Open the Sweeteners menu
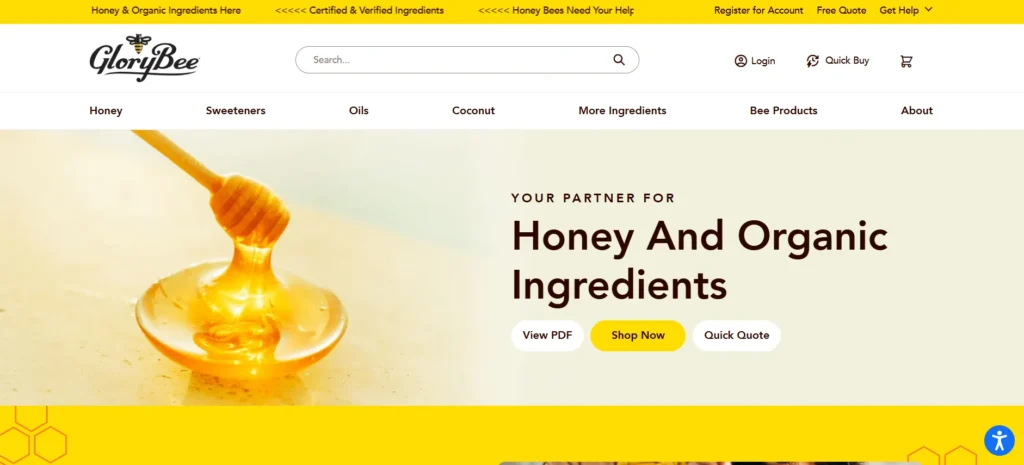 click(x=236, y=110)
